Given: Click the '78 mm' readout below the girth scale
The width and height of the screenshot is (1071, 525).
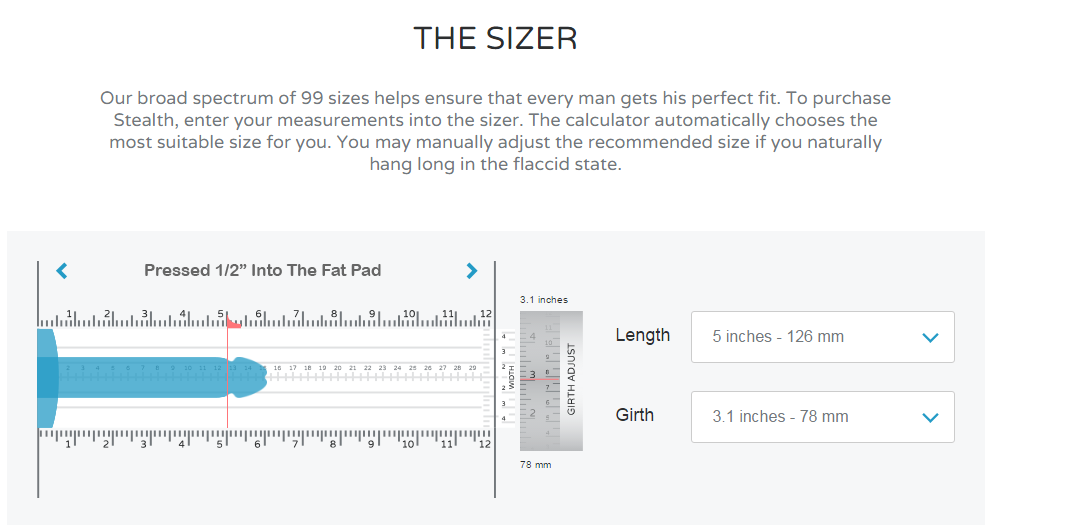Looking at the screenshot, I should pyautogui.click(x=536, y=465).
